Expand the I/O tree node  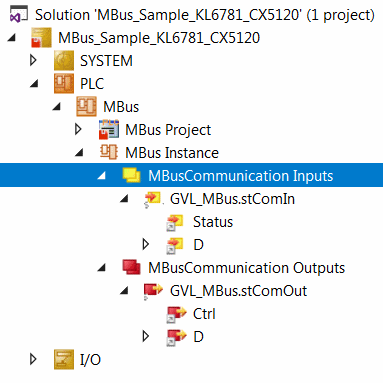[x=33, y=359]
